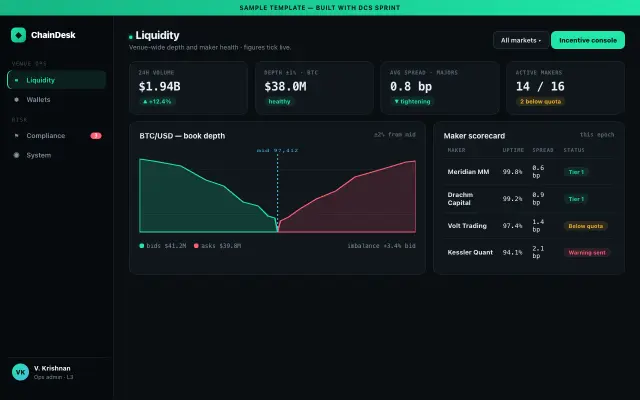Open the System section
Screen dimensions: 640x400
pos(57,155)
